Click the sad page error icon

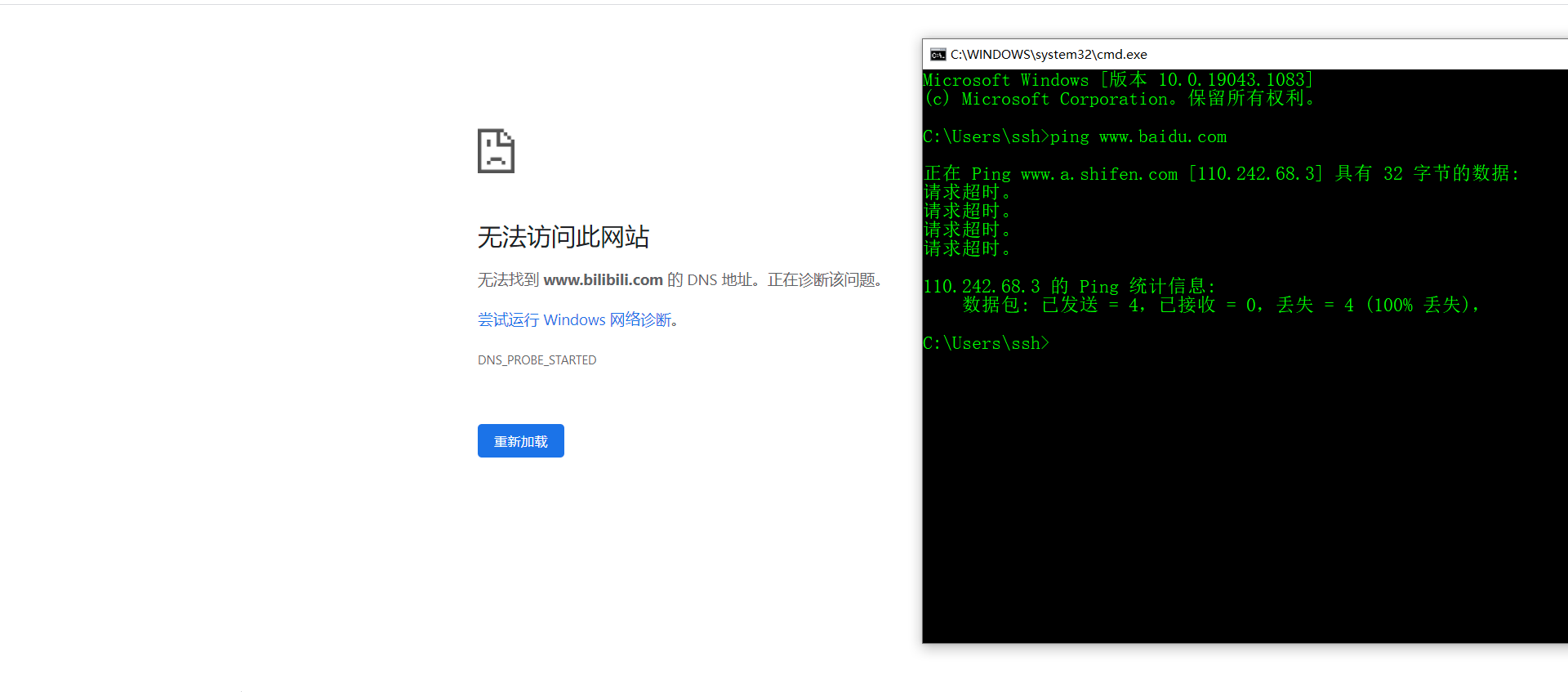click(x=496, y=150)
